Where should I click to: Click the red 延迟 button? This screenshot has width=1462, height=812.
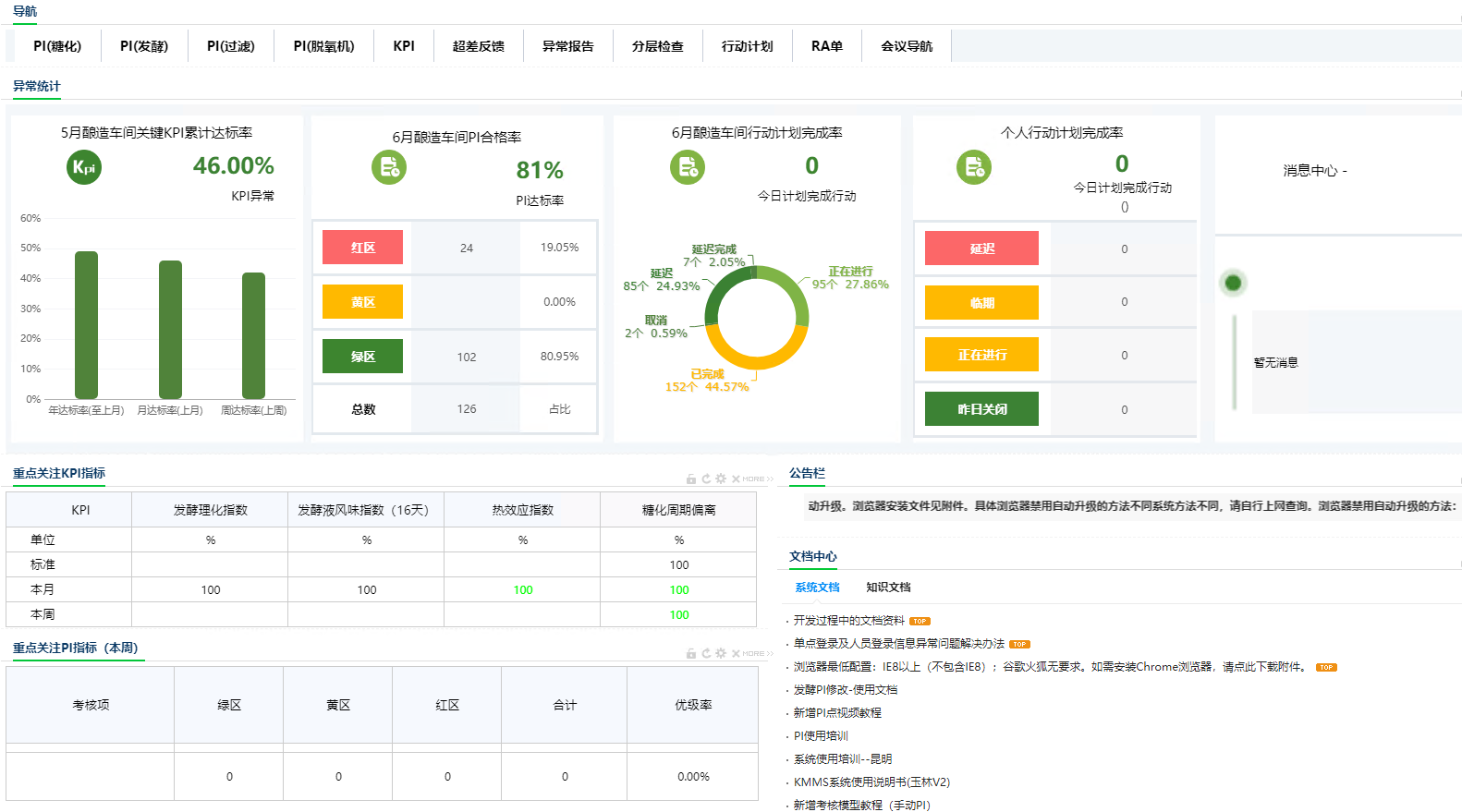tap(981, 248)
